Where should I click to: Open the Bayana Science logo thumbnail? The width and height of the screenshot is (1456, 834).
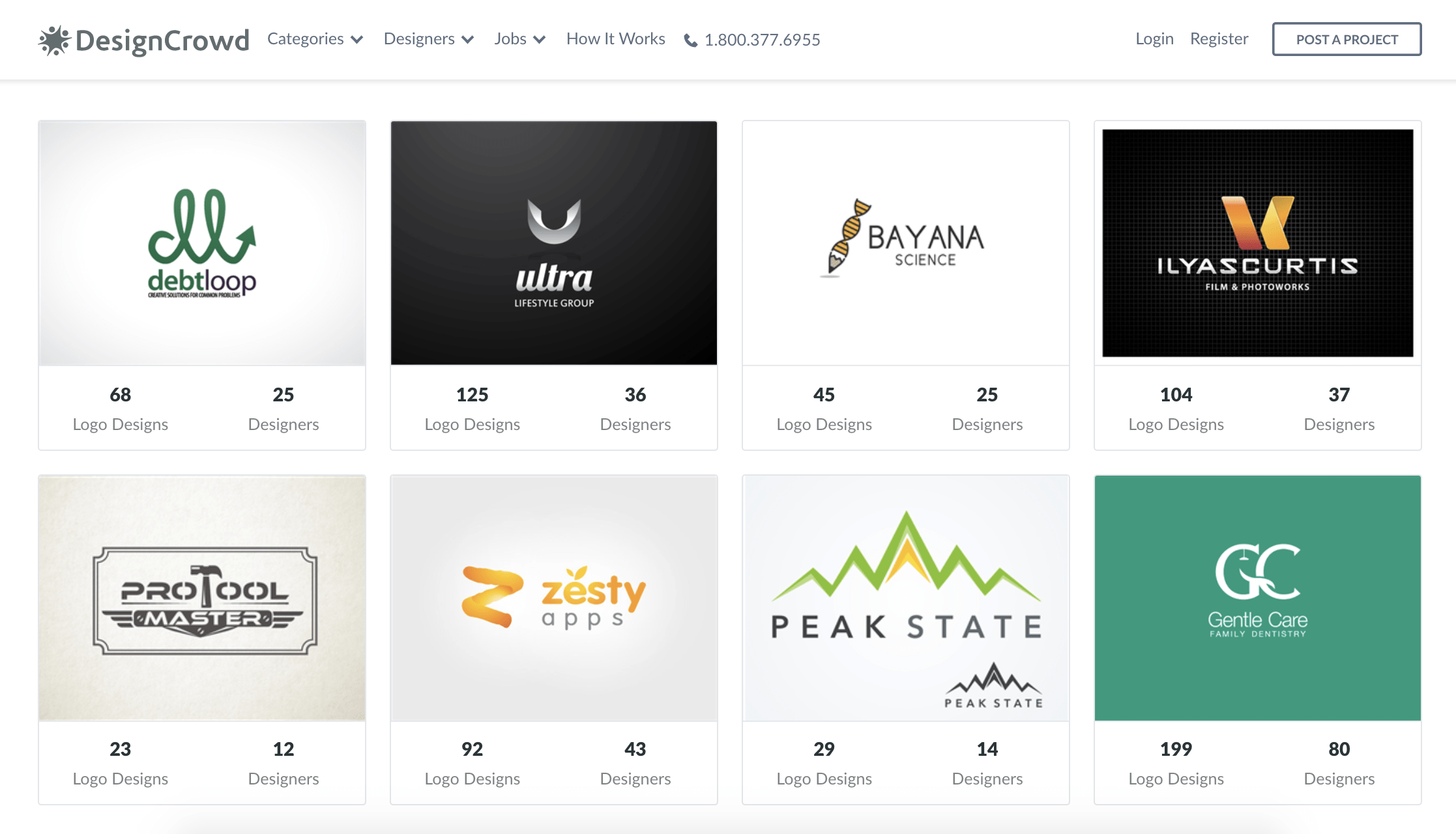[906, 243]
